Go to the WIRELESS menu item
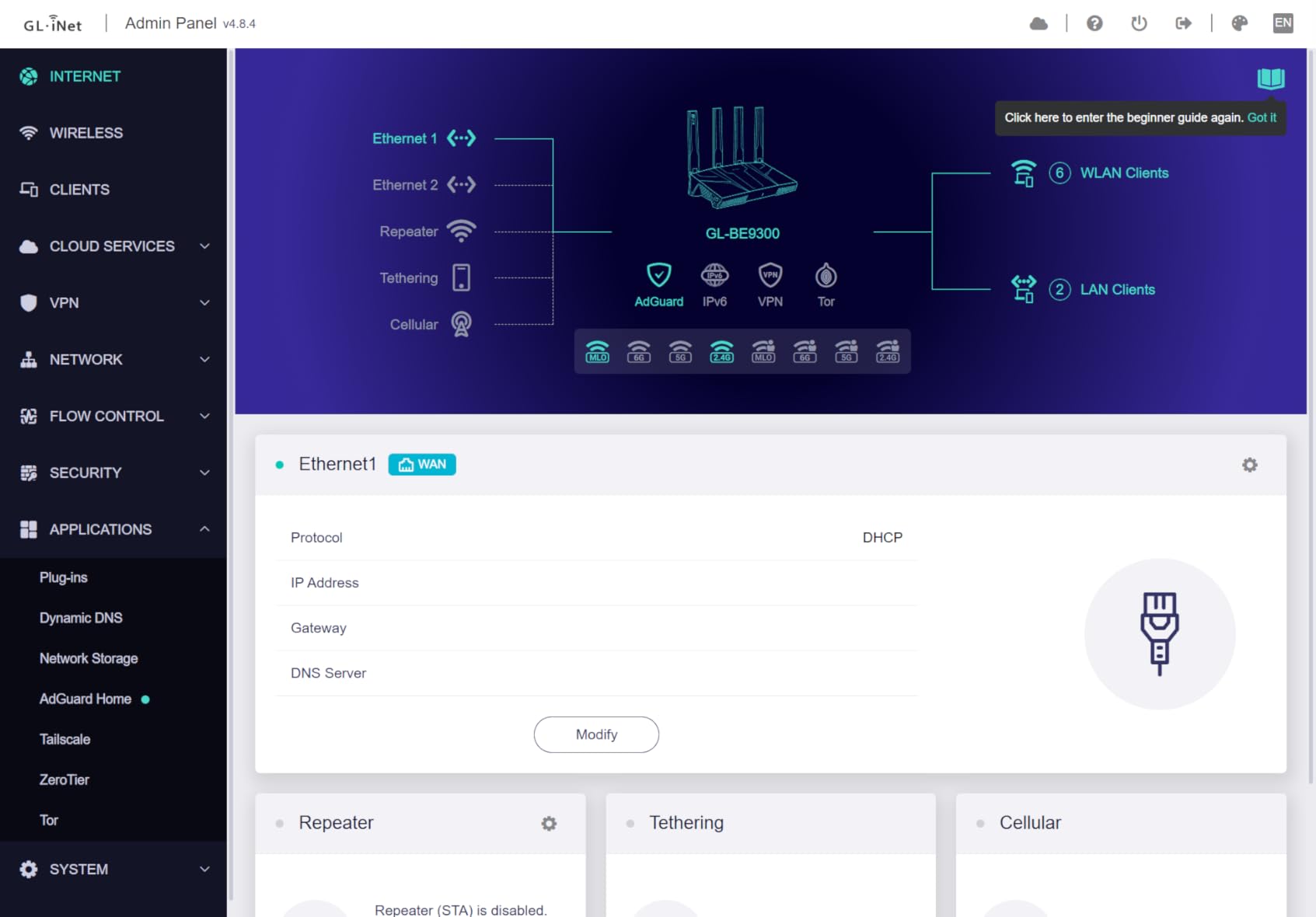 pos(86,133)
